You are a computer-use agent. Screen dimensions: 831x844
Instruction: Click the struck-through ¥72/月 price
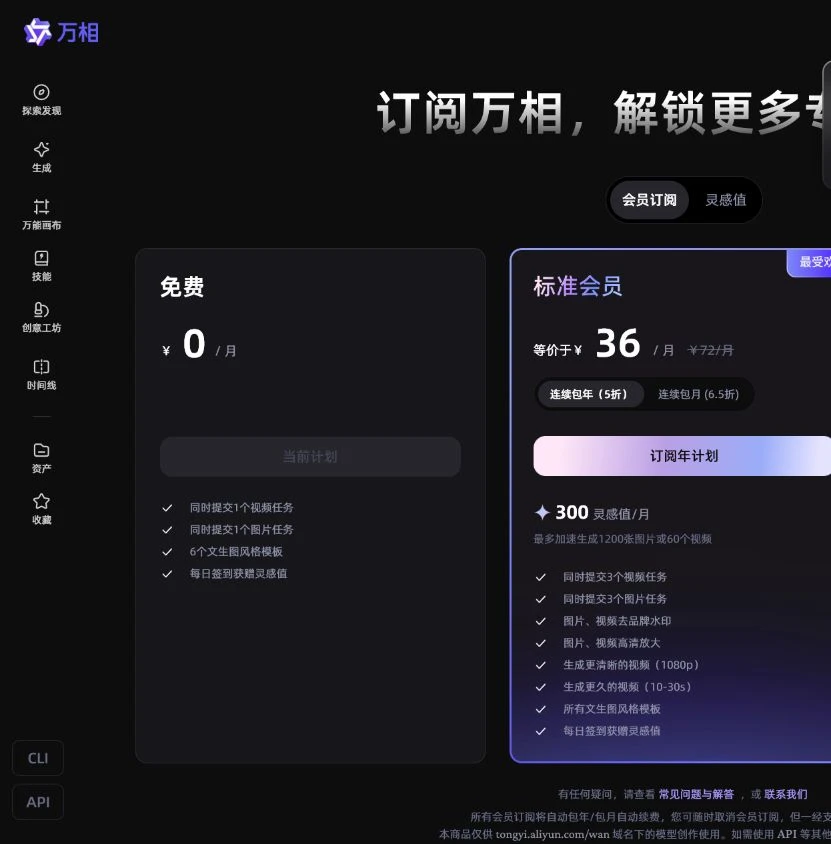pyautogui.click(x=710, y=350)
